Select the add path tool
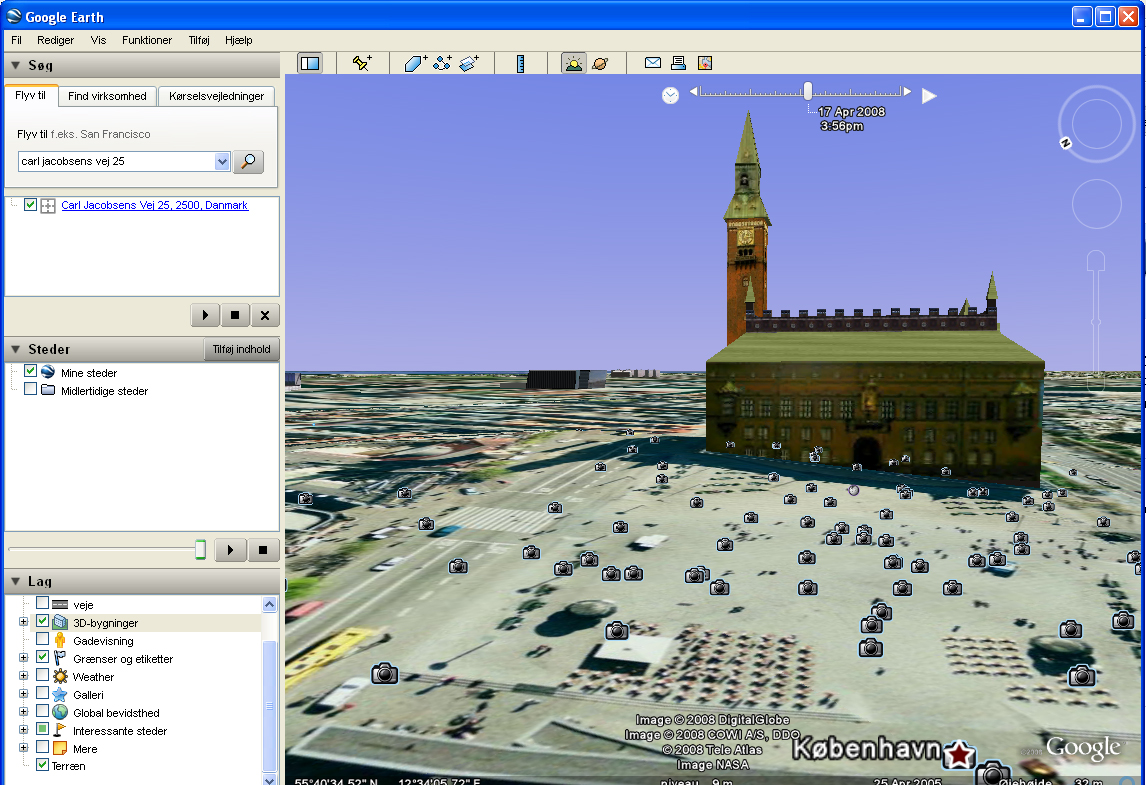The width and height of the screenshot is (1146, 785). (443, 63)
